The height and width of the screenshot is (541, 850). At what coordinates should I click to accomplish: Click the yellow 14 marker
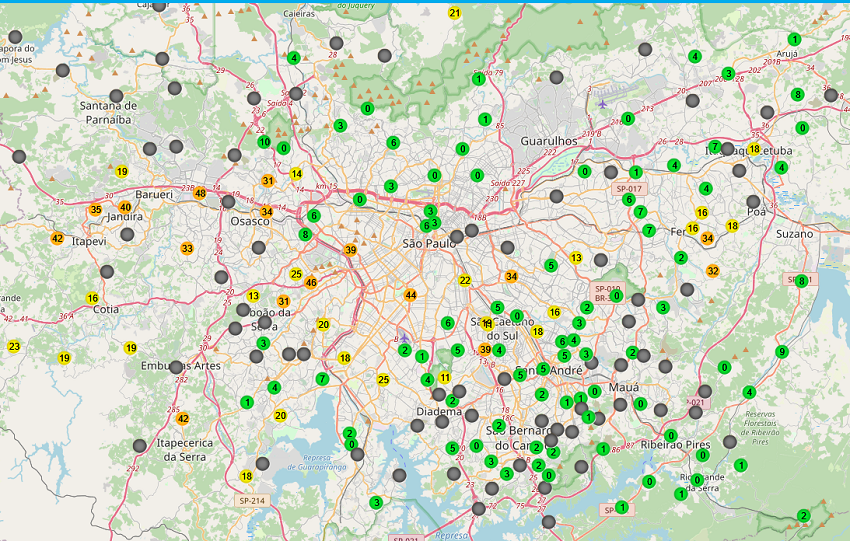tap(296, 174)
